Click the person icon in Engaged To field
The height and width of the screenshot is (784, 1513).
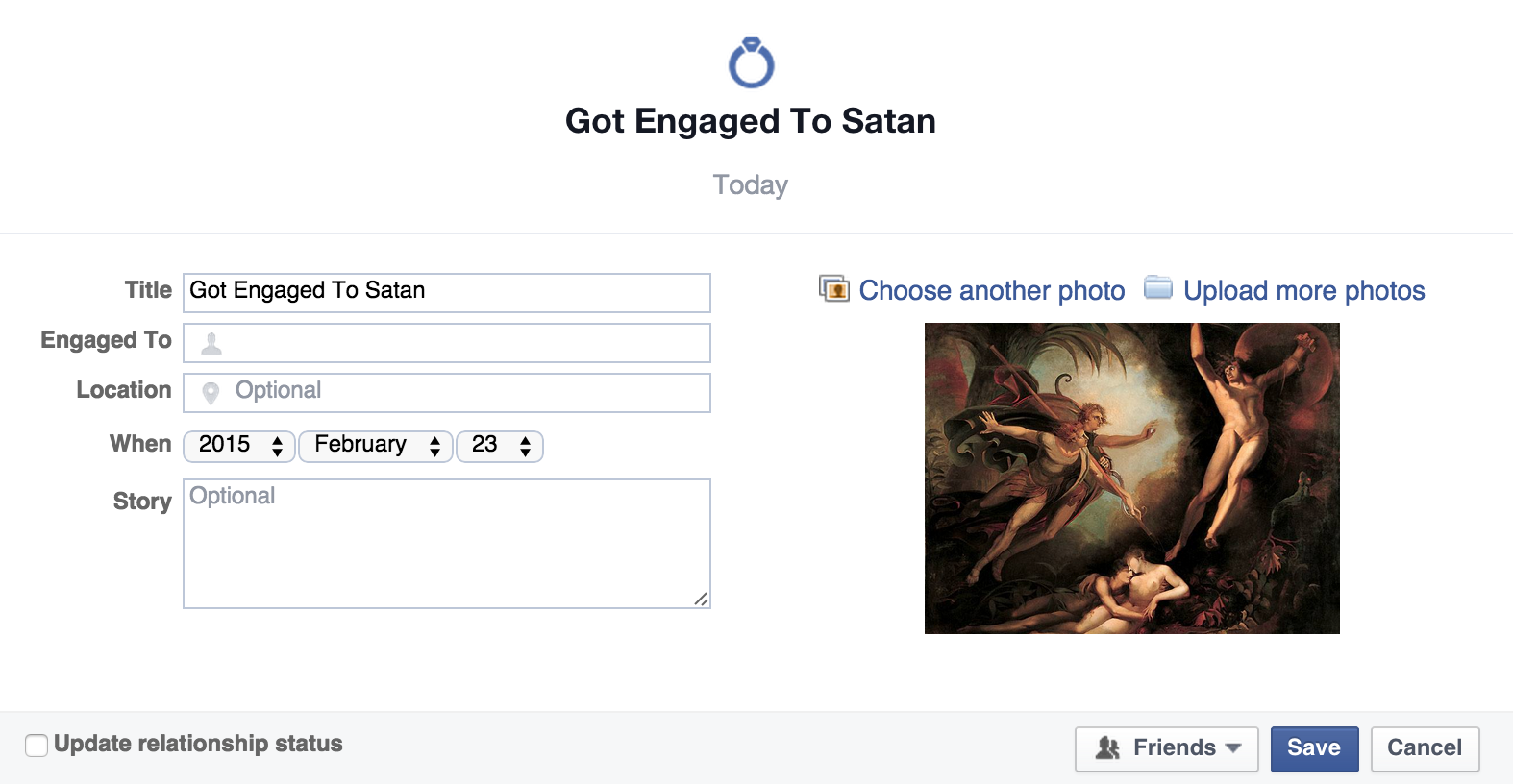click(x=211, y=343)
